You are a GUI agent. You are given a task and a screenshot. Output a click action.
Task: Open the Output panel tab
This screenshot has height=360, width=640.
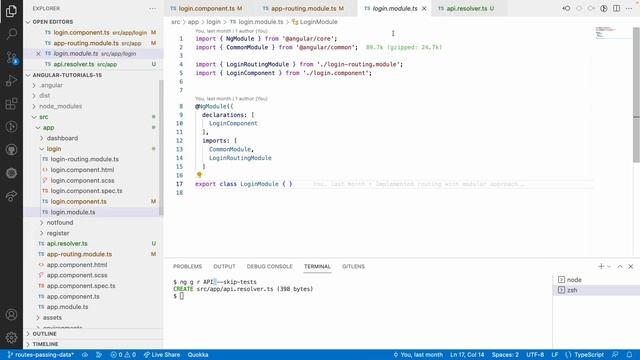point(224,267)
